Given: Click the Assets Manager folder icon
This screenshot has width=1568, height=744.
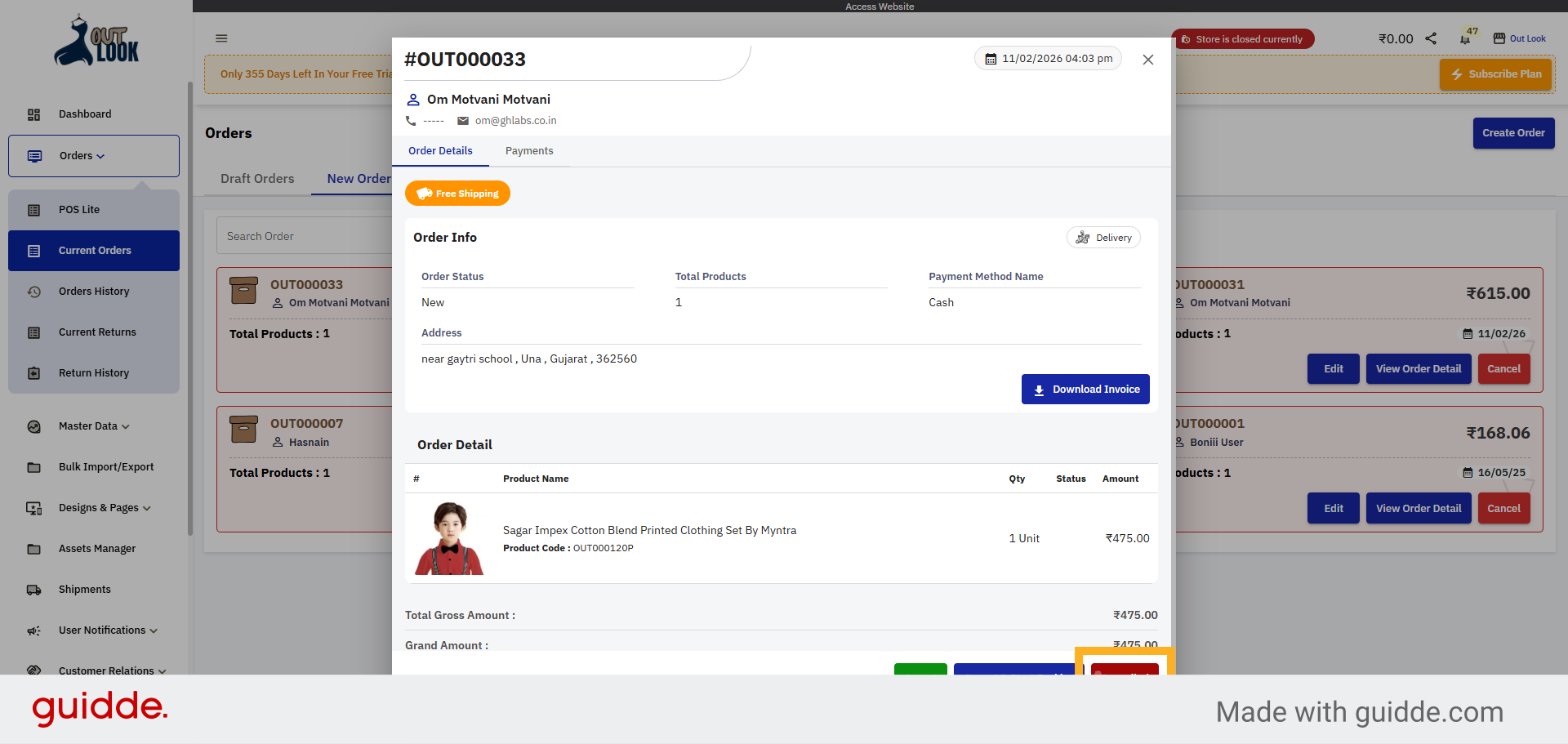Looking at the screenshot, I should [33, 549].
